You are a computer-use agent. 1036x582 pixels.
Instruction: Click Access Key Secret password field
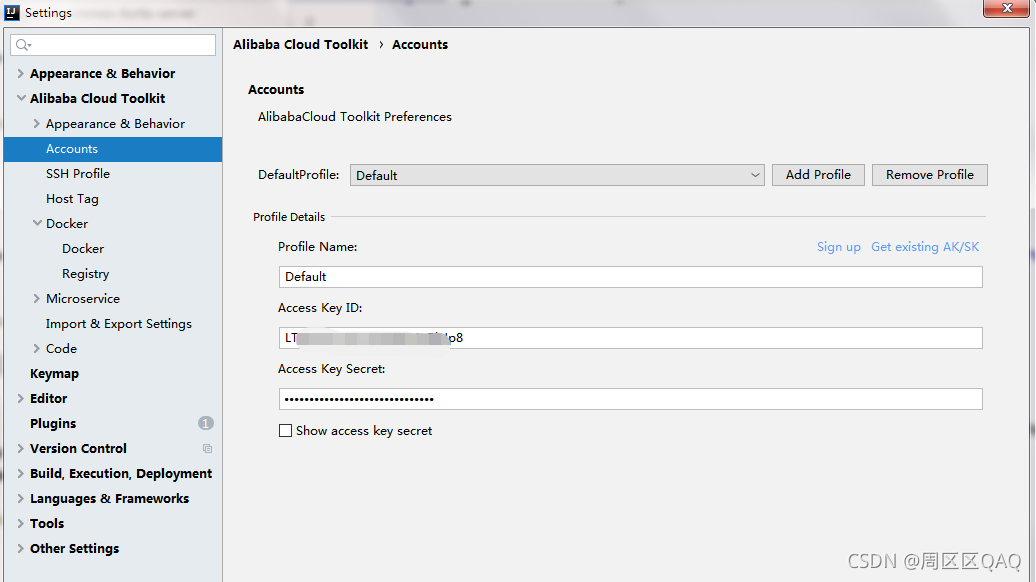(630, 399)
